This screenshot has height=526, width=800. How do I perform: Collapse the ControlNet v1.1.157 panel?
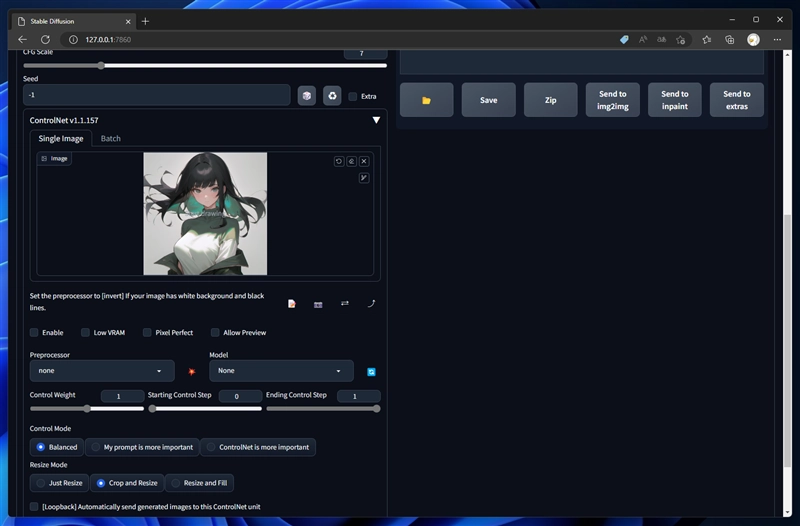tap(376, 120)
